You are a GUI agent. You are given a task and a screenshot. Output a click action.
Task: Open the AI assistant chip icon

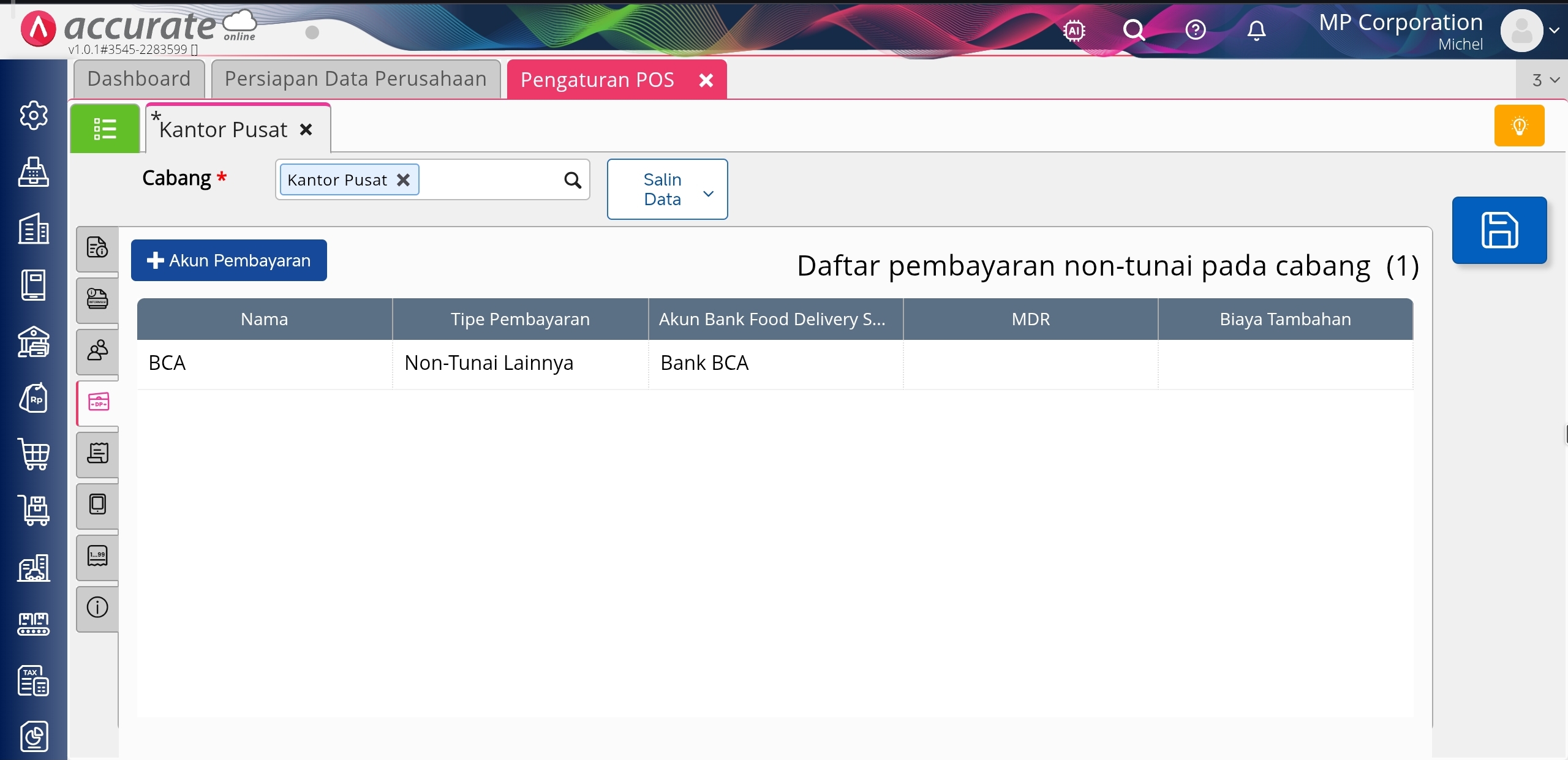coord(1074,30)
